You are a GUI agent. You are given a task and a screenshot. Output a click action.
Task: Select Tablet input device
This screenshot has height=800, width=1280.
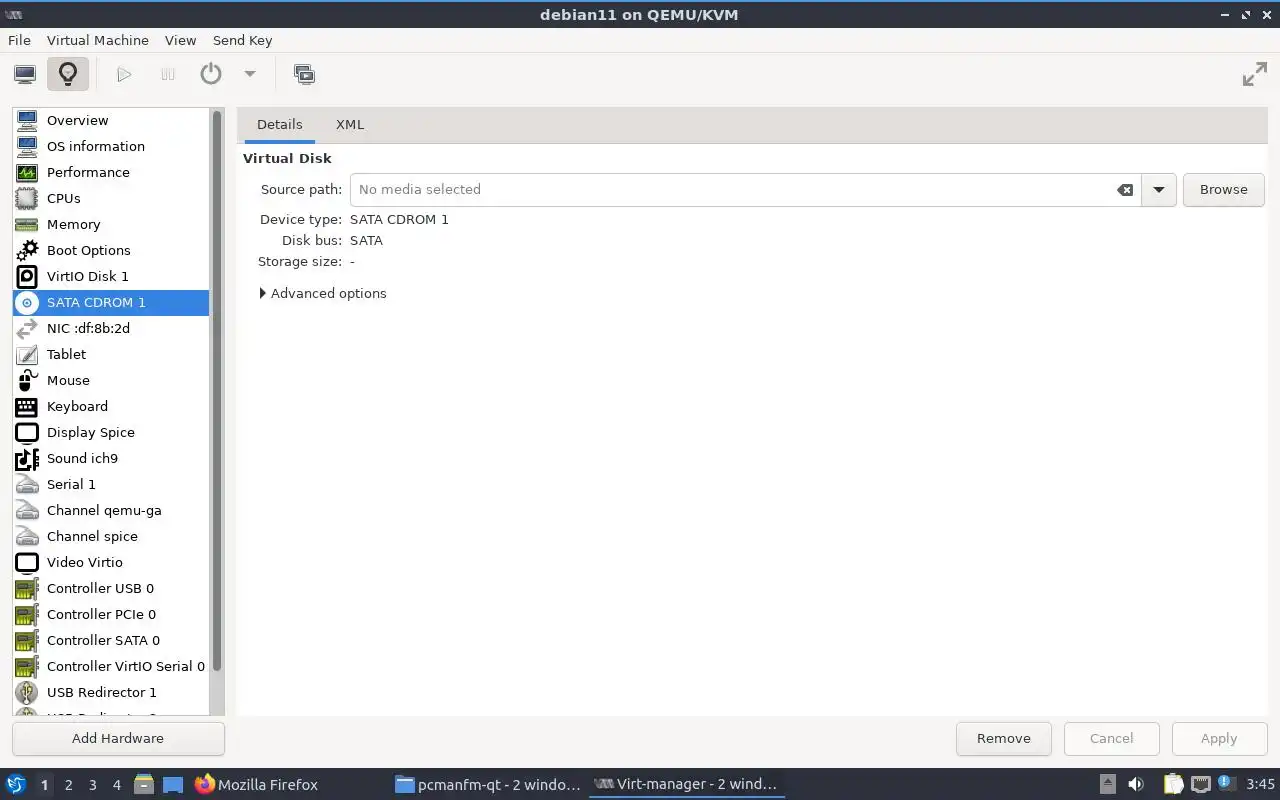tap(111, 354)
